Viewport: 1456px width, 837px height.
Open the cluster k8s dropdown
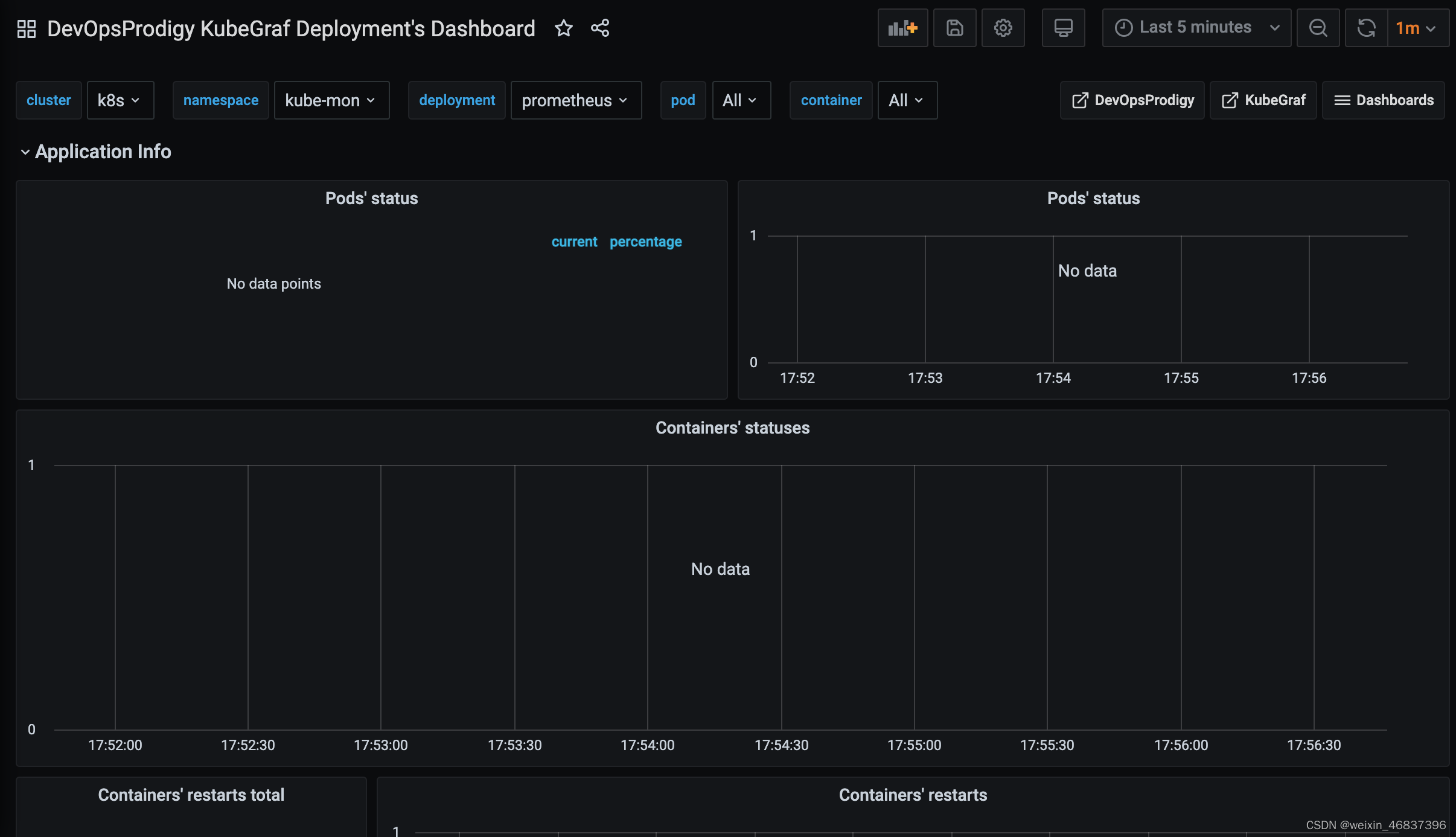click(120, 100)
